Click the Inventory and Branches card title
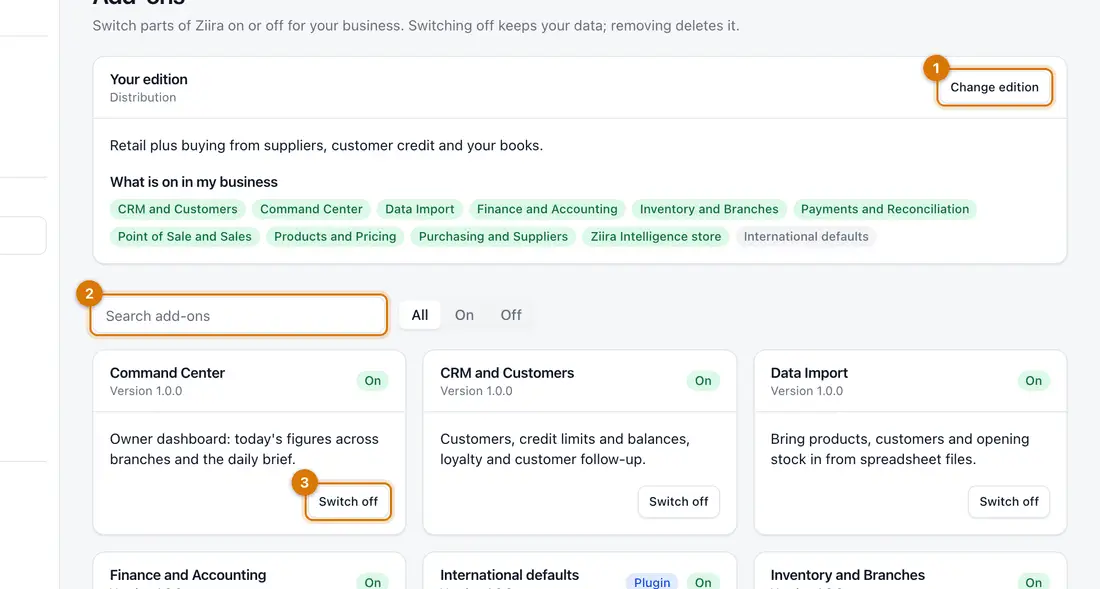 [847, 575]
